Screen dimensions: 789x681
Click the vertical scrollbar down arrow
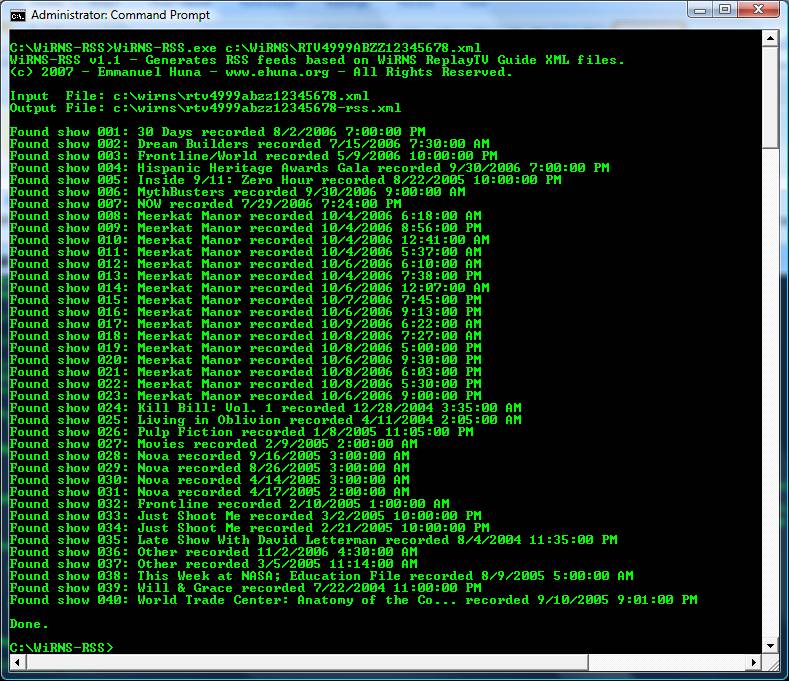pos(770,645)
